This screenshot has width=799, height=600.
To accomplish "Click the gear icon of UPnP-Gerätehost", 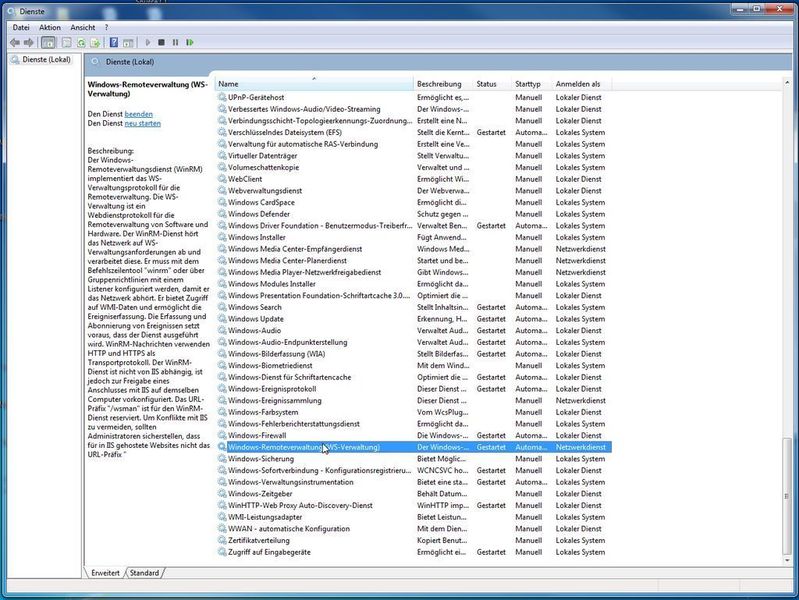I will click(x=222, y=97).
